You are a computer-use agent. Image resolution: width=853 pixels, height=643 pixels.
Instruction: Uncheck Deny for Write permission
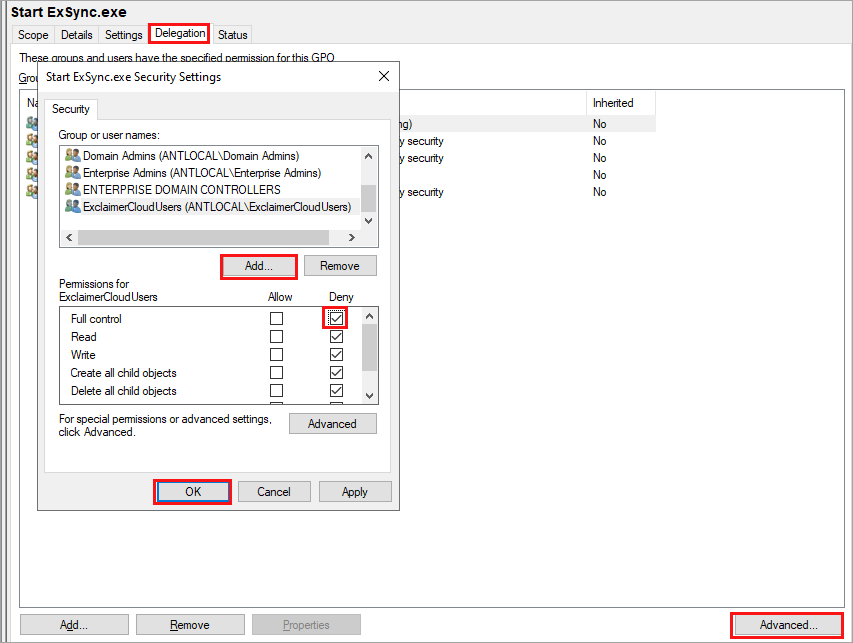336,355
